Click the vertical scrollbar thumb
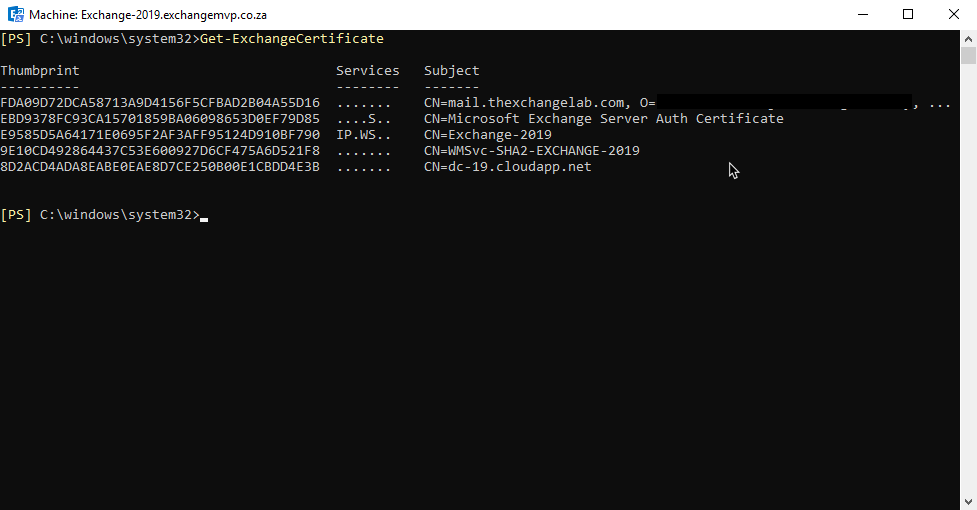977x510 pixels. coord(968,55)
